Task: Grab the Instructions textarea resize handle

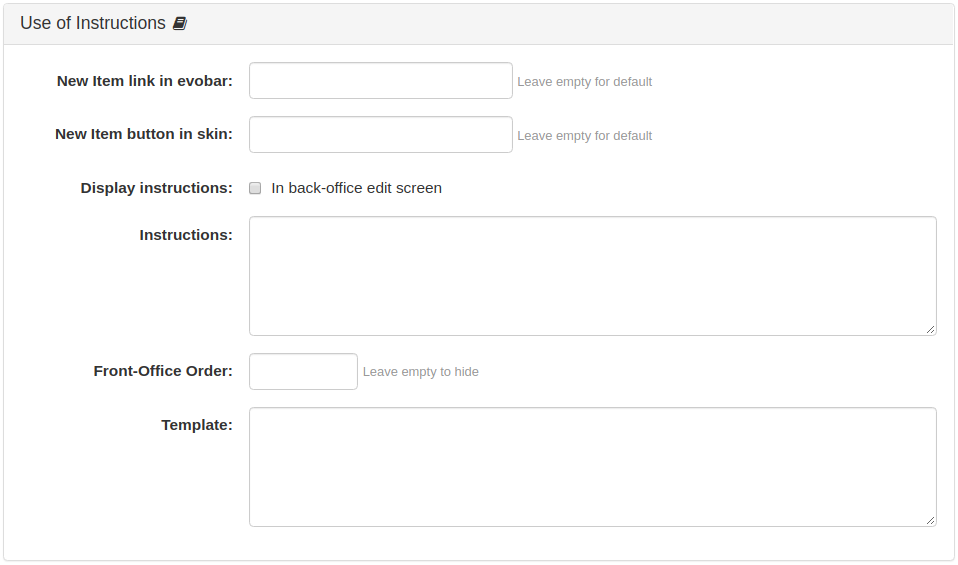Action: [x=931, y=329]
